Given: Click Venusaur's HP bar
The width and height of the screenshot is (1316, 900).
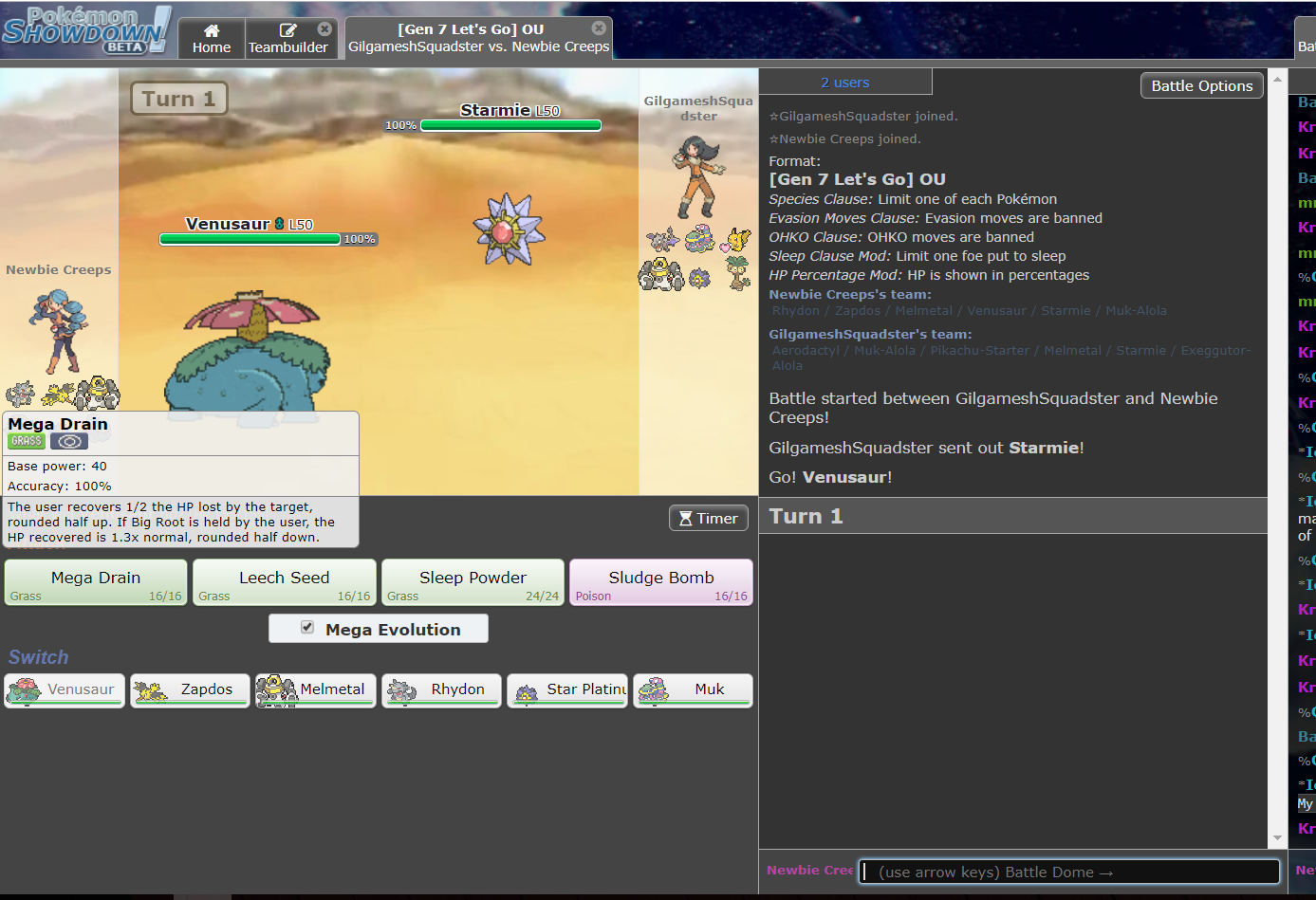Looking at the screenshot, I should tap(250, 239).
